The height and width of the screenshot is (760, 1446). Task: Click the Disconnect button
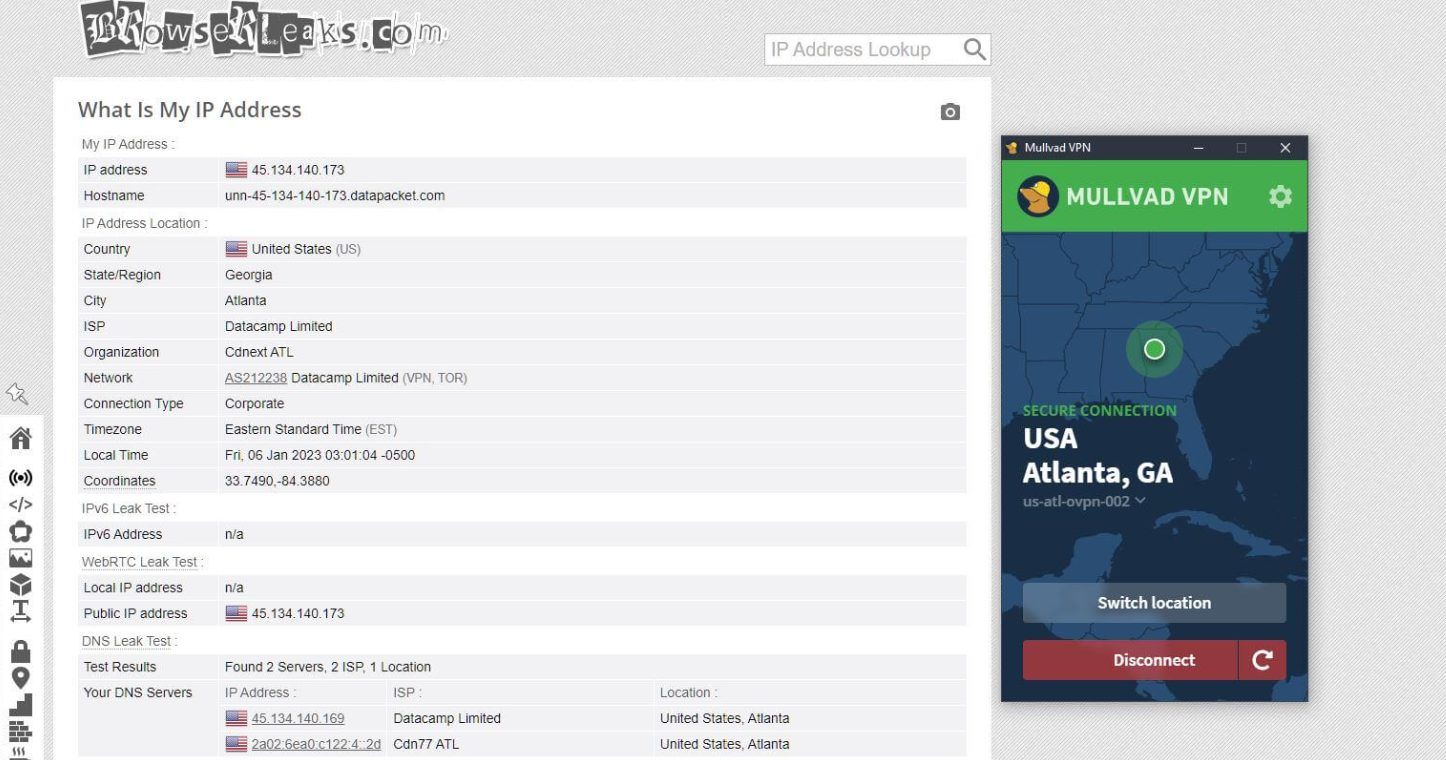(1130, 660)
